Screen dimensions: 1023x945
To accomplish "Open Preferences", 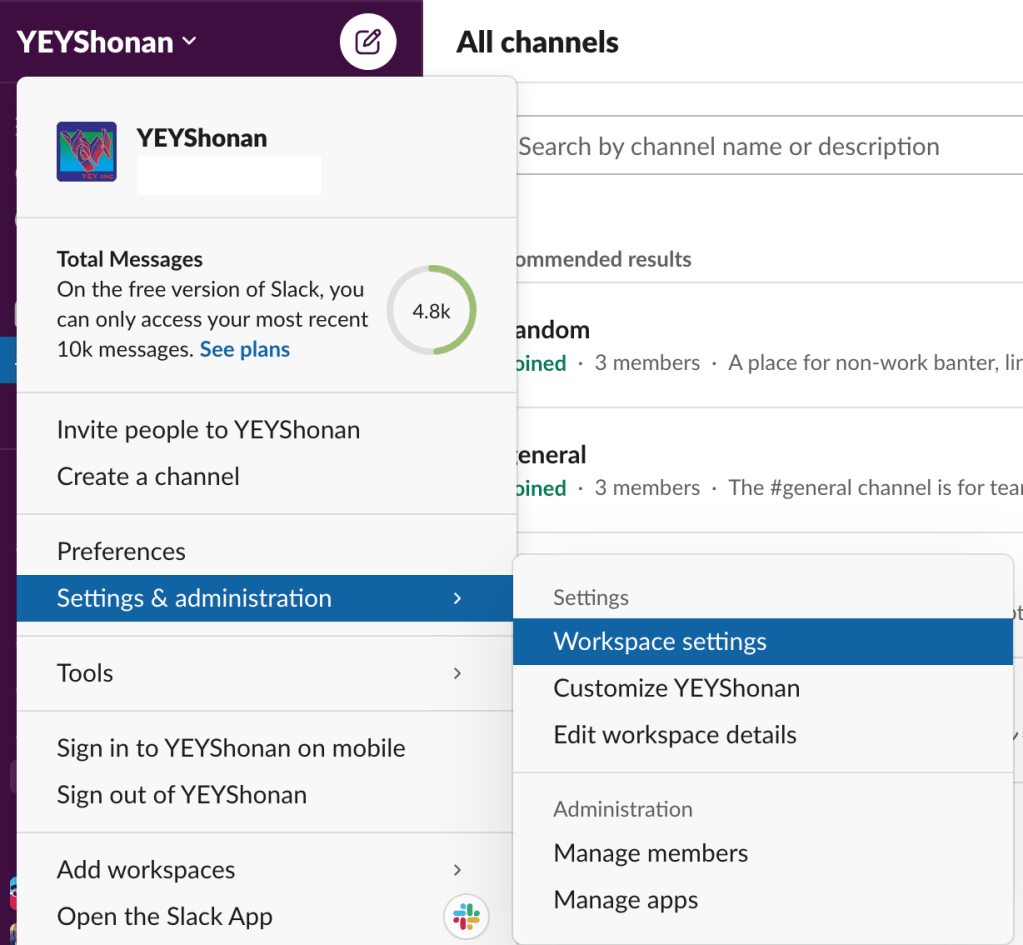I will 121,552.
